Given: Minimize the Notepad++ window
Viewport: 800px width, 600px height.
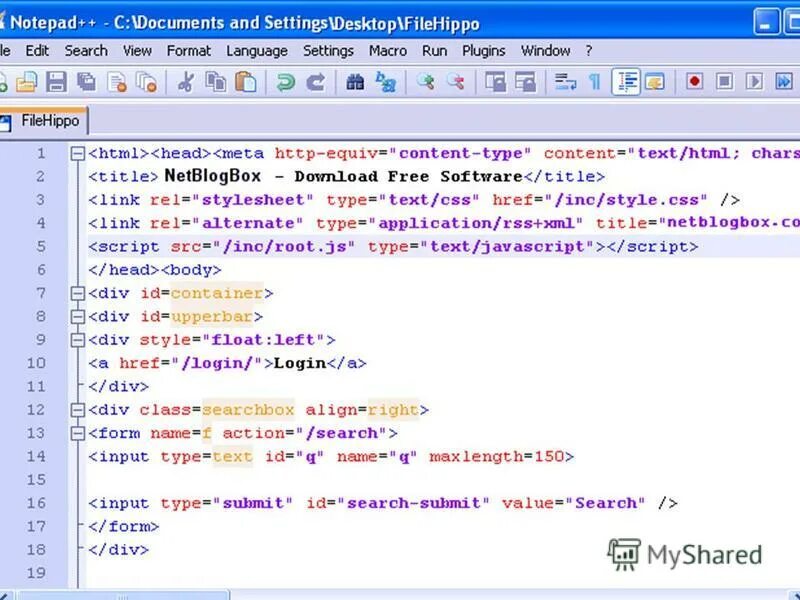Looking at the screenshot, I should point(766,23).
